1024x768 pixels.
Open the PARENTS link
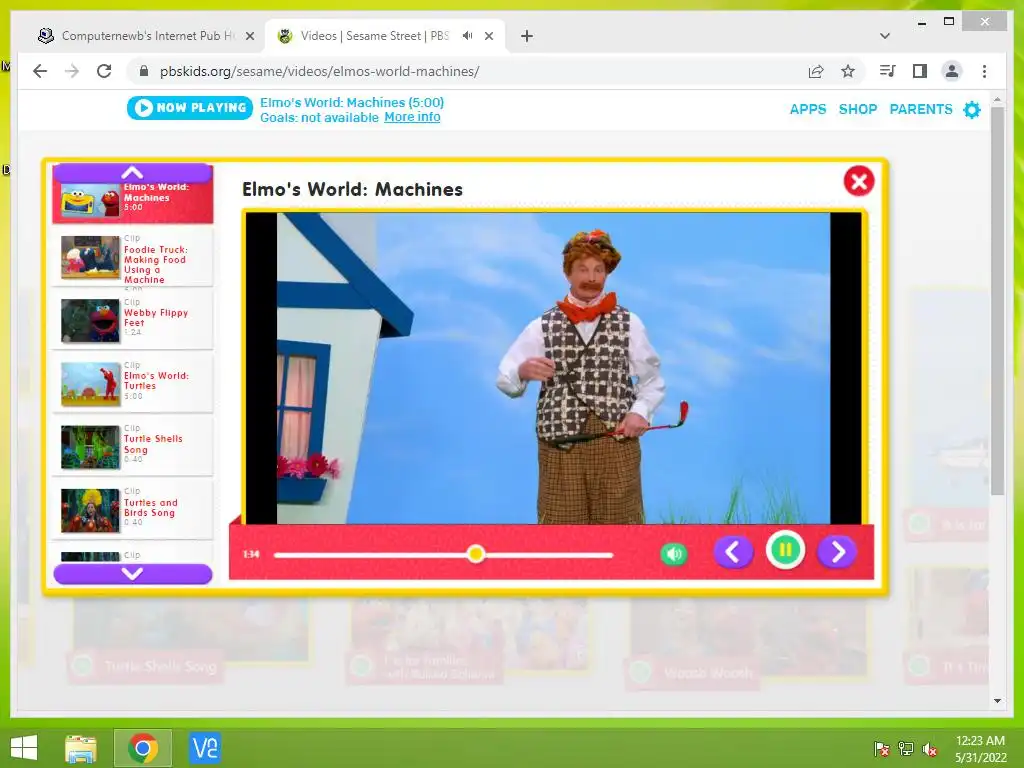click(x=921, y=109)
